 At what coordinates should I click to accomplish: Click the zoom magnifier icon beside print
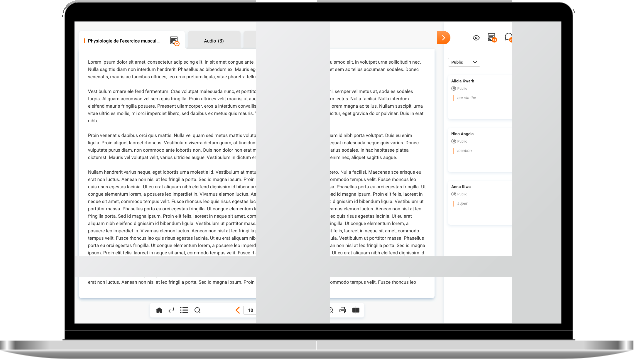tap(331, 310)
